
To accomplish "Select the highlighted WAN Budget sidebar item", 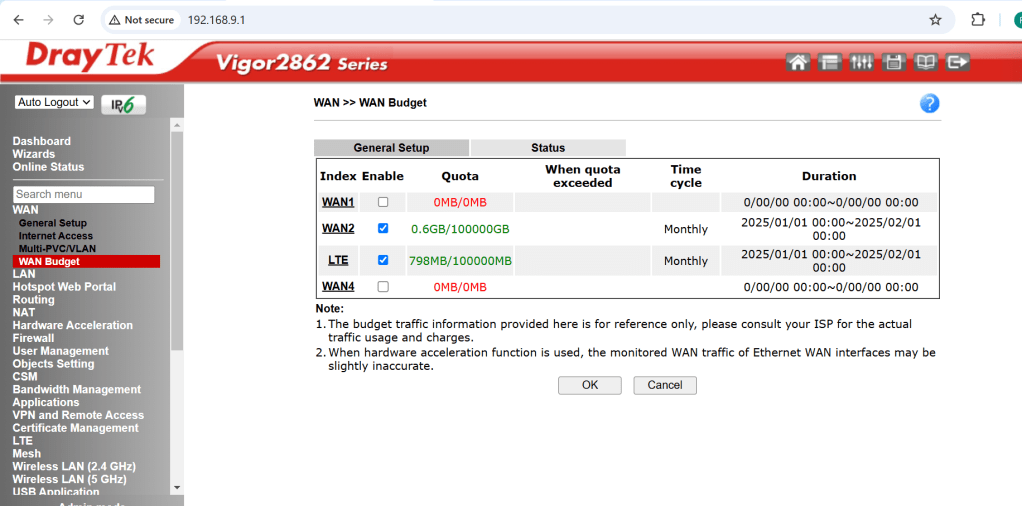I will [86, 261].
